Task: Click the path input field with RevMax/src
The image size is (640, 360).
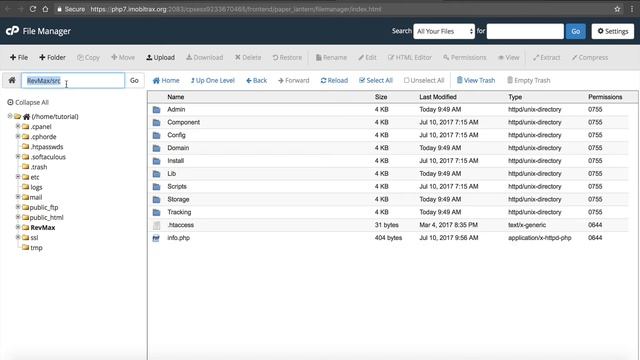Action: point(73,80)
